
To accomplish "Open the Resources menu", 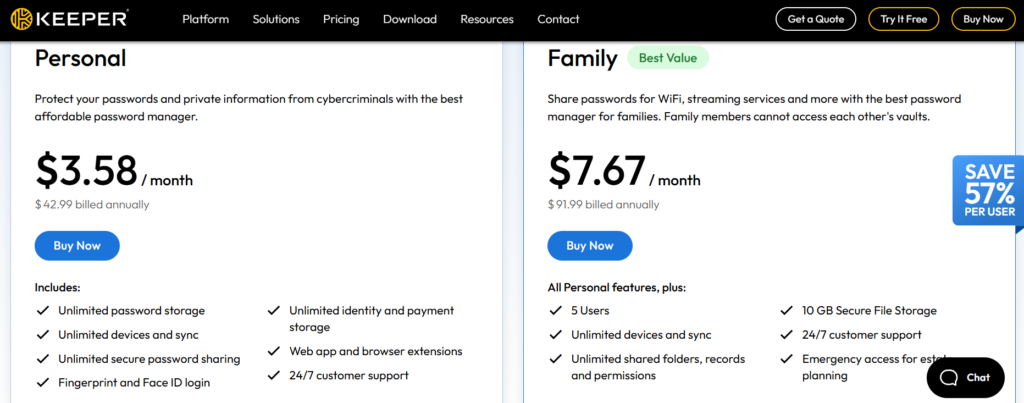I will pyautogui.click(x=487, y=19).
